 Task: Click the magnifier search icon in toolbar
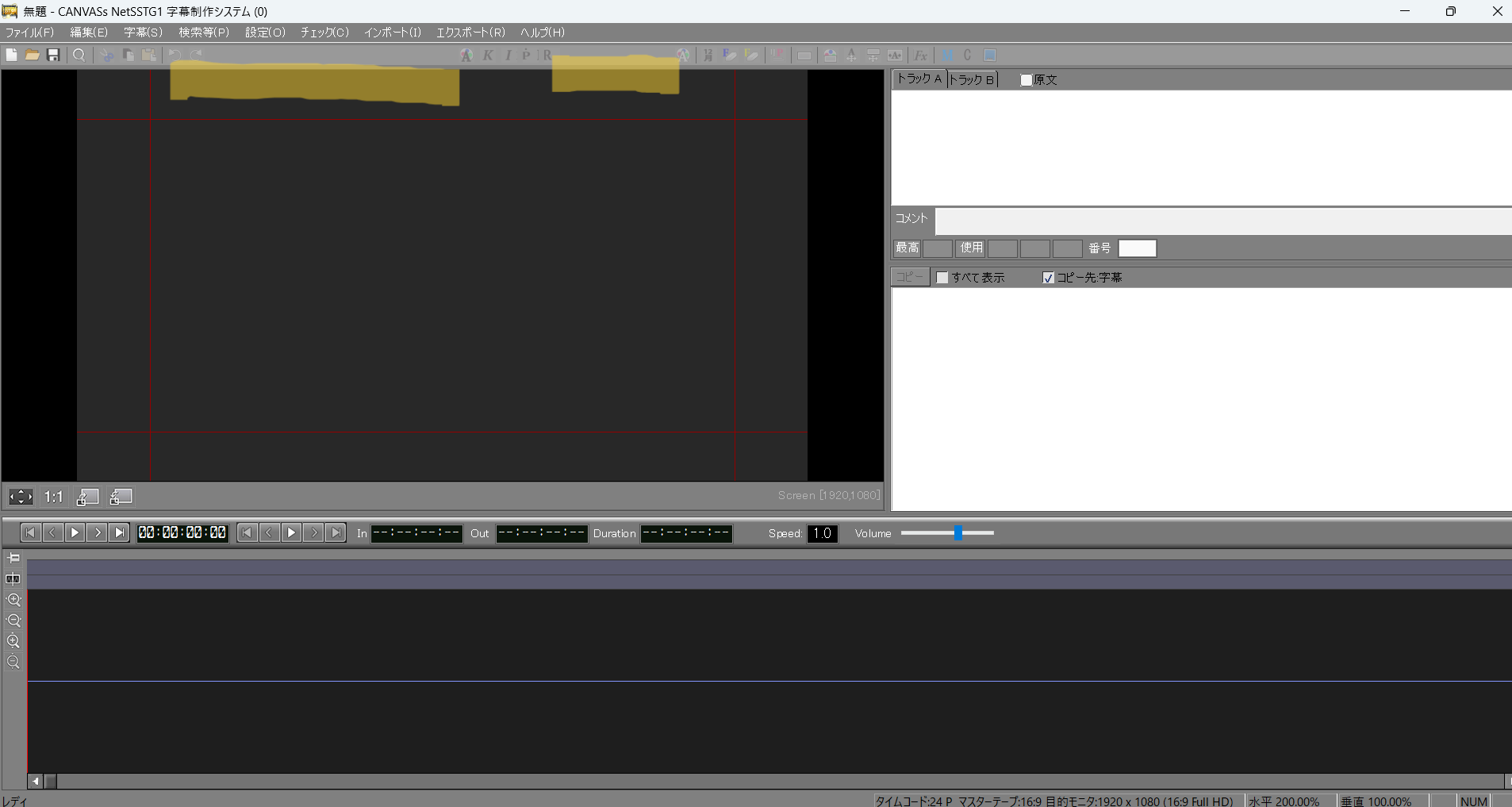[x=79, y=55]
